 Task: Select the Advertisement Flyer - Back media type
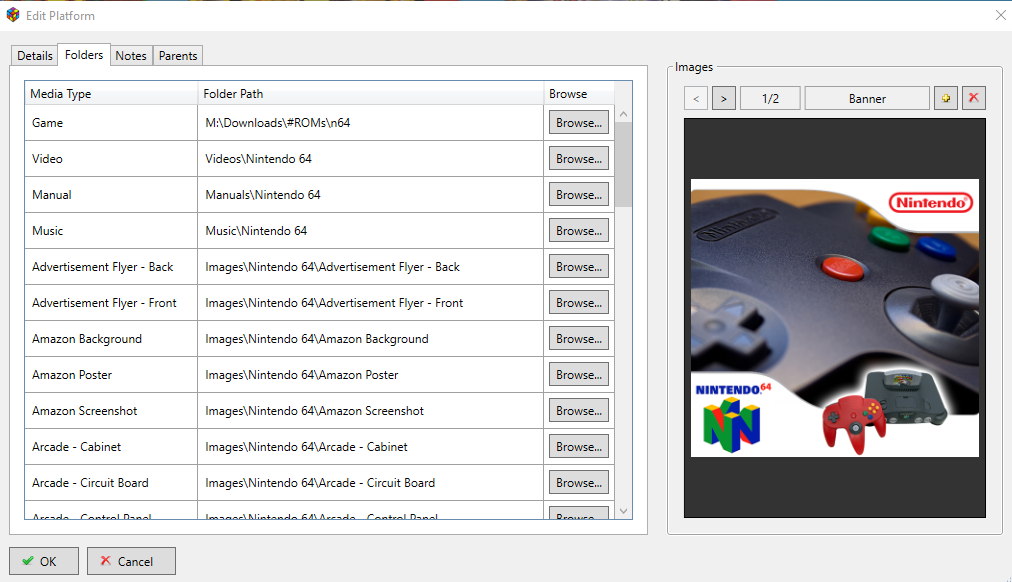(111, 266)
